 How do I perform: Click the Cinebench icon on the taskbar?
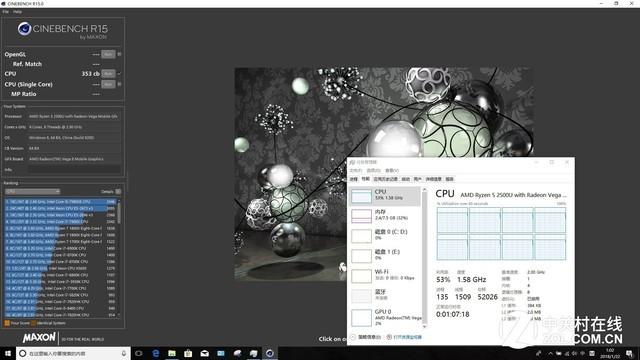coord(270,353)
